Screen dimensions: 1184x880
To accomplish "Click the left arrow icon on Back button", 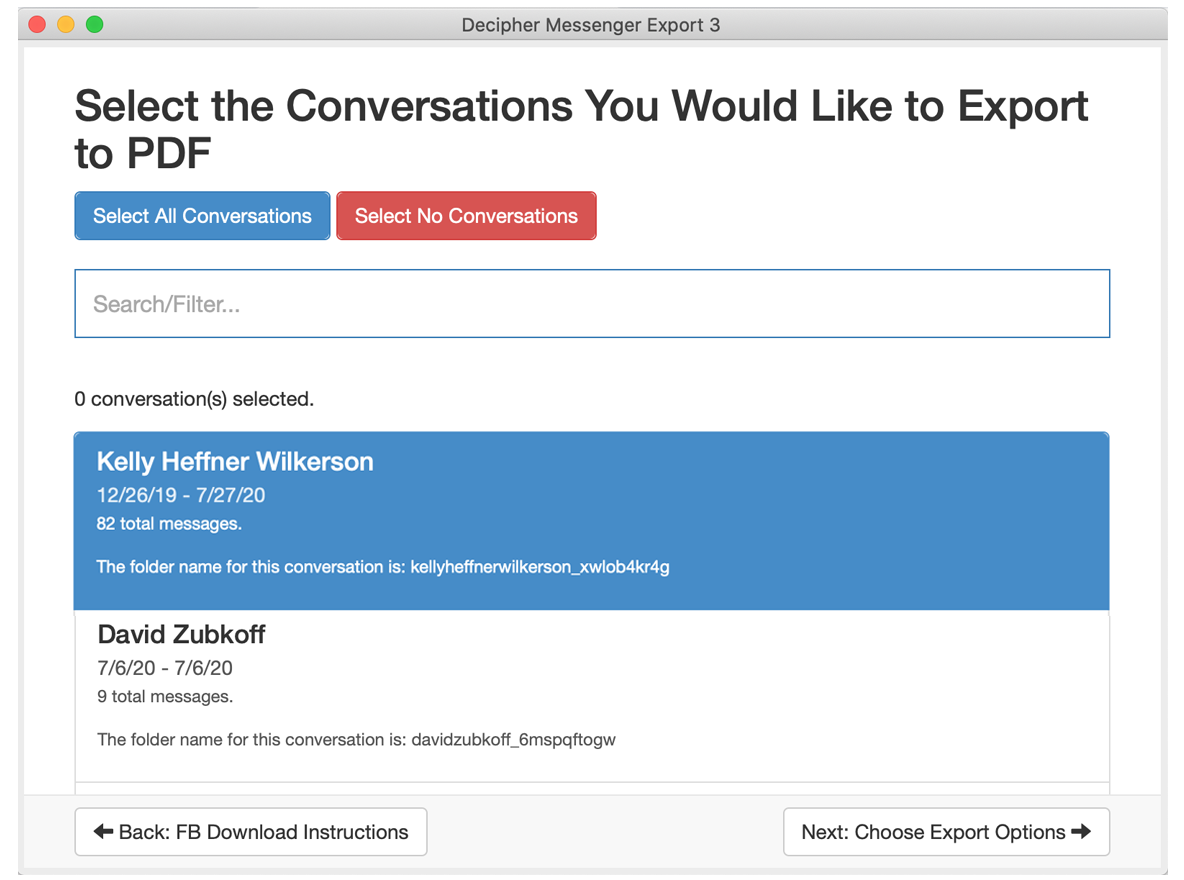I will [x=103, y=832].
